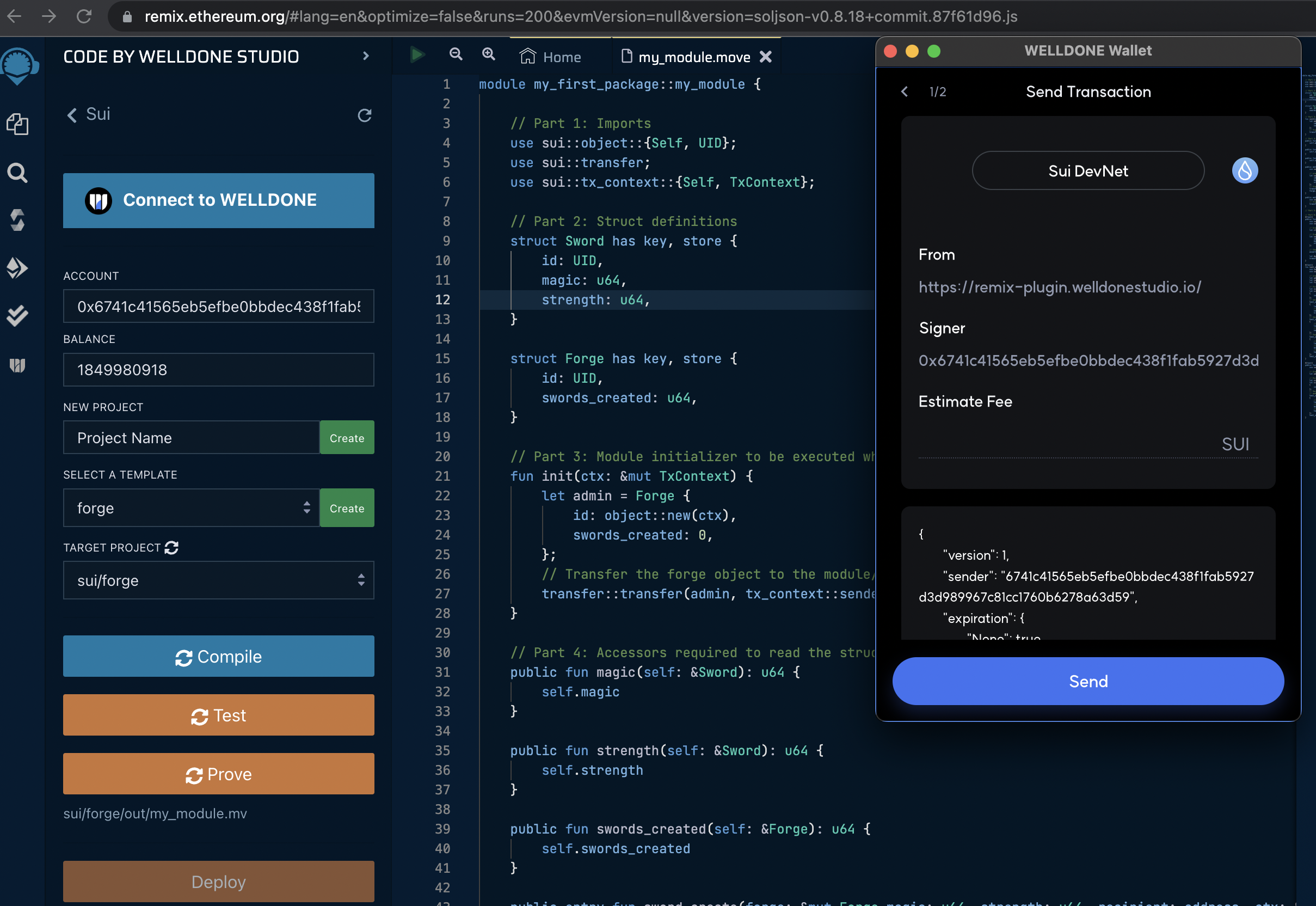Zoom out the editor font
This screenshot has width=1316, height=906.
pos(456,54)
